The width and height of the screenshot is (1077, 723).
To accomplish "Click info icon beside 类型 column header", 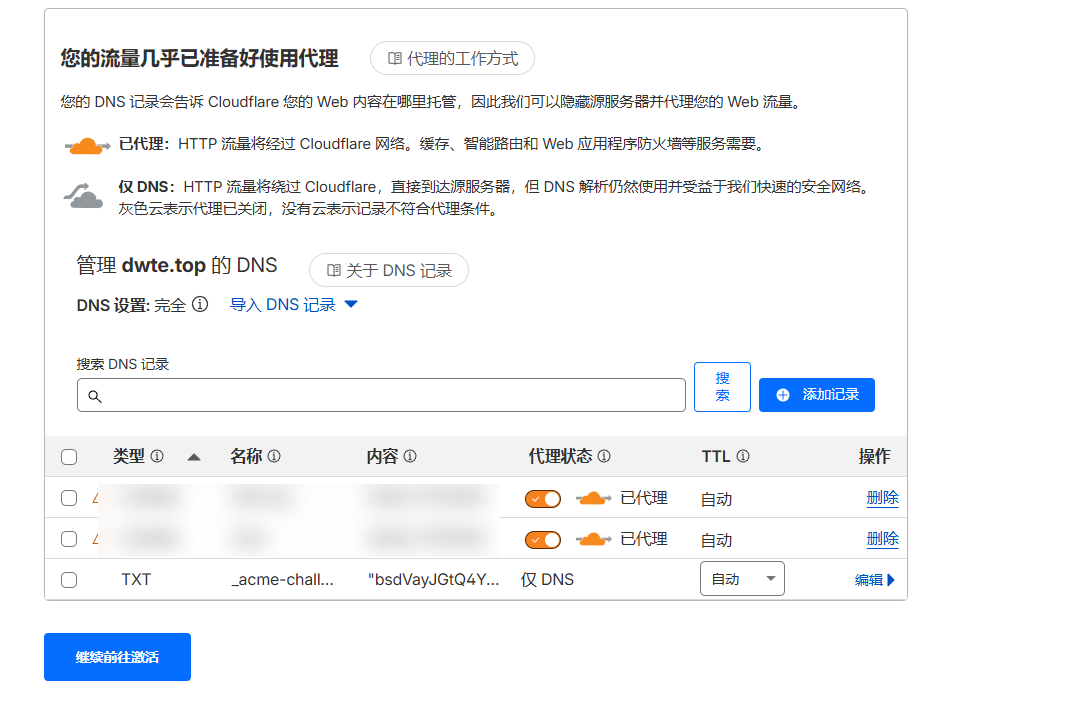I will [157, 456].
